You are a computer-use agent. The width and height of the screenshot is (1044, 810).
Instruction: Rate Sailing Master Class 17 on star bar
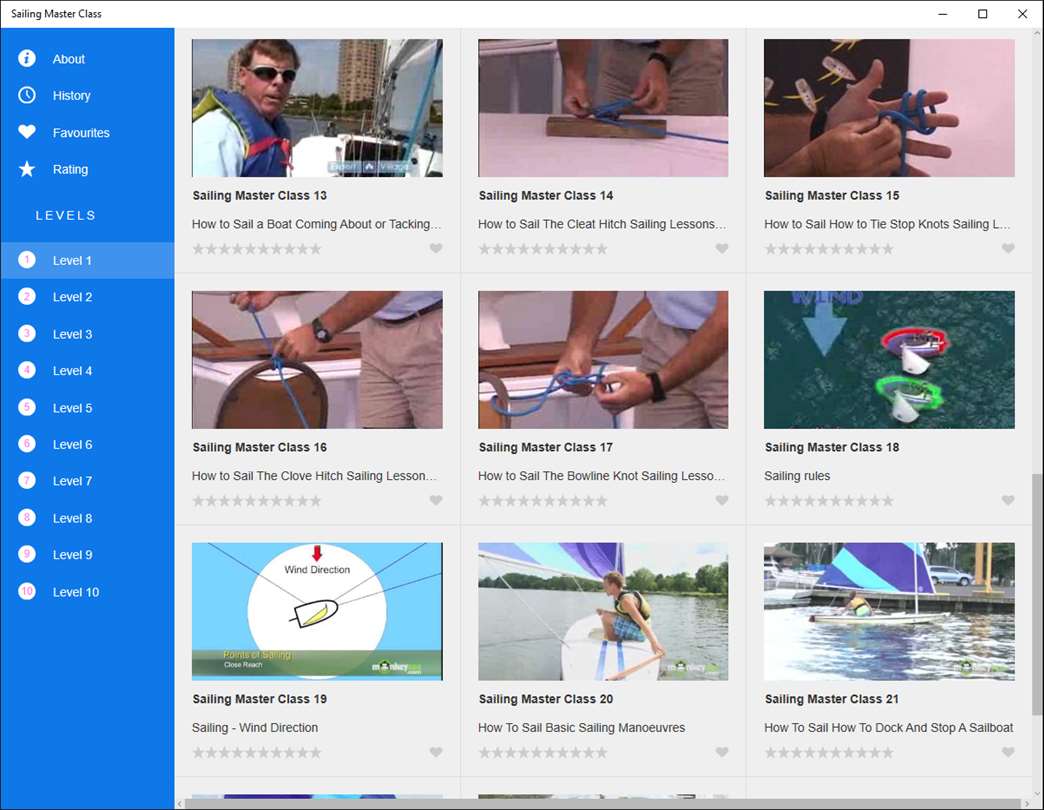543,501
